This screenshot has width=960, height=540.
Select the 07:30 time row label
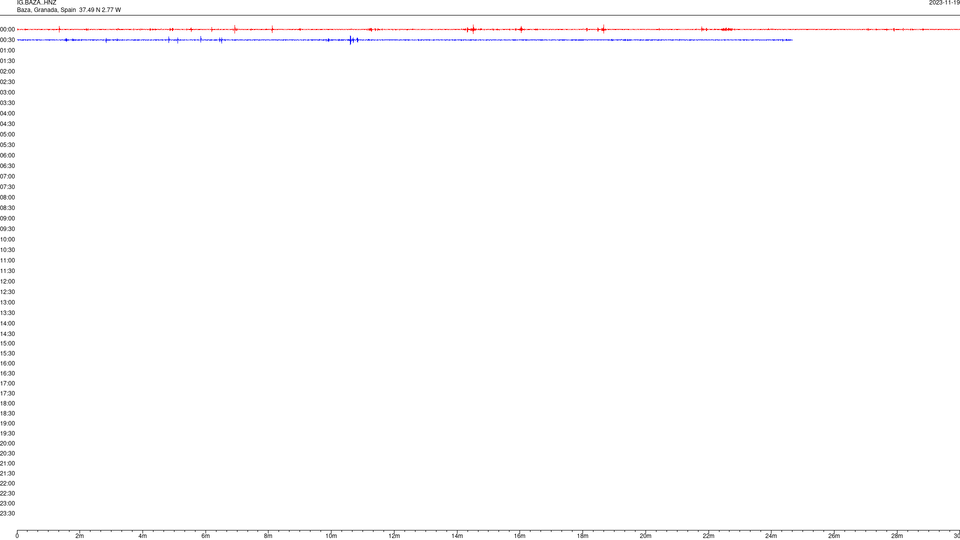click(7, 187)
